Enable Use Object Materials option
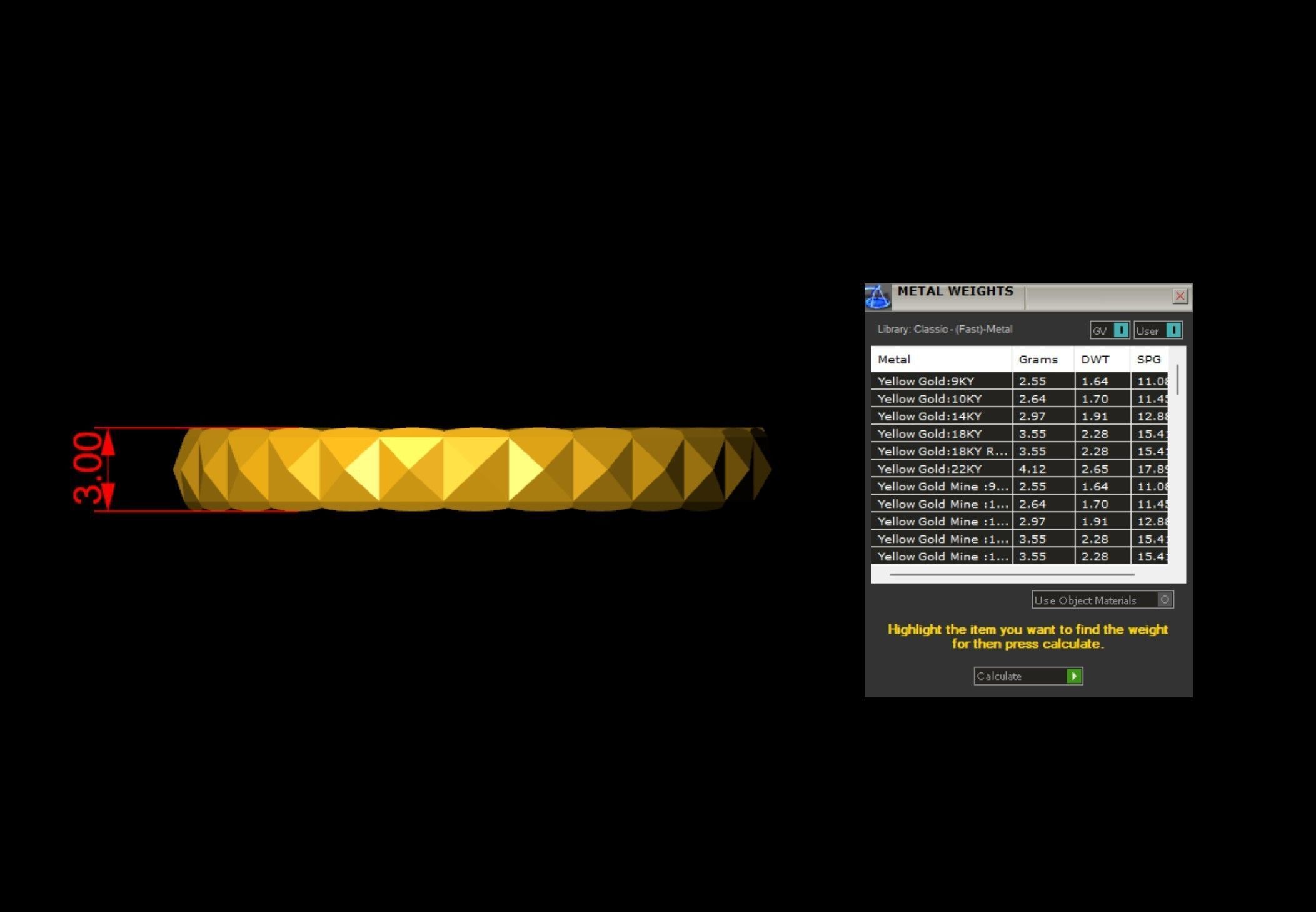The height and width of the screenshot is (912, 1316). click(x=1164, y=600)
